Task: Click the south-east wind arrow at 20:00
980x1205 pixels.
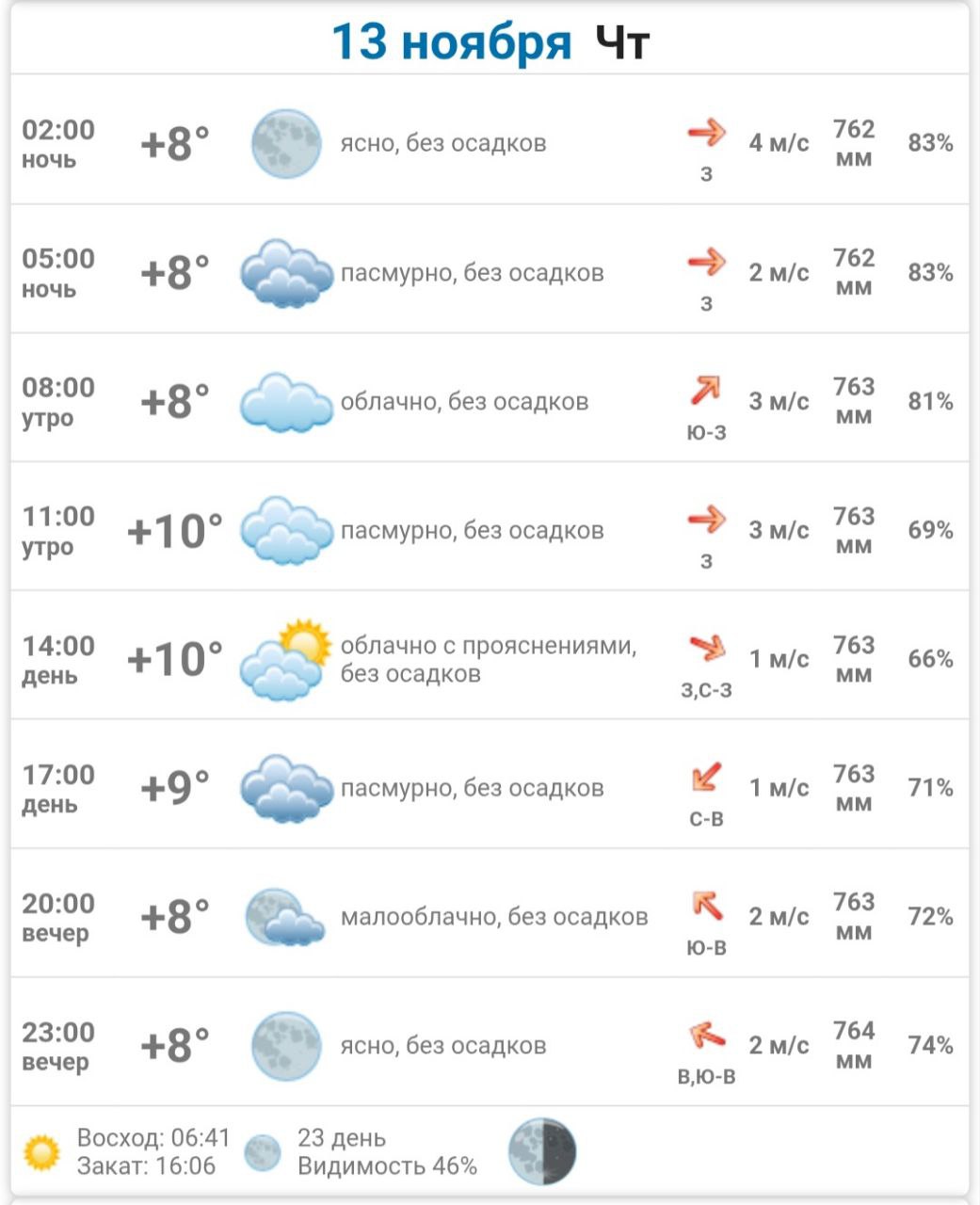Action: point(707,906)
